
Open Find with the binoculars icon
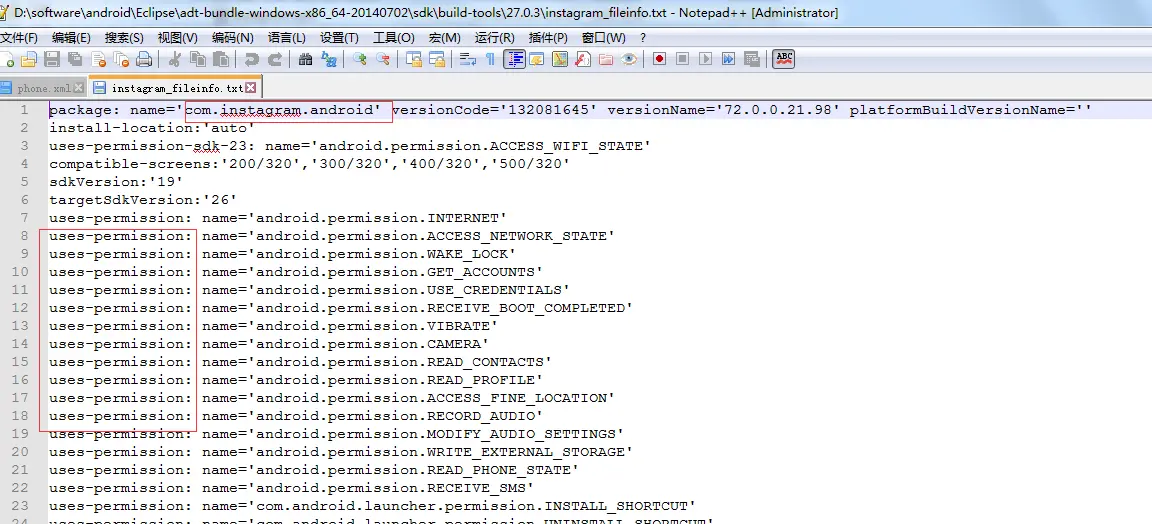(306, 60)
